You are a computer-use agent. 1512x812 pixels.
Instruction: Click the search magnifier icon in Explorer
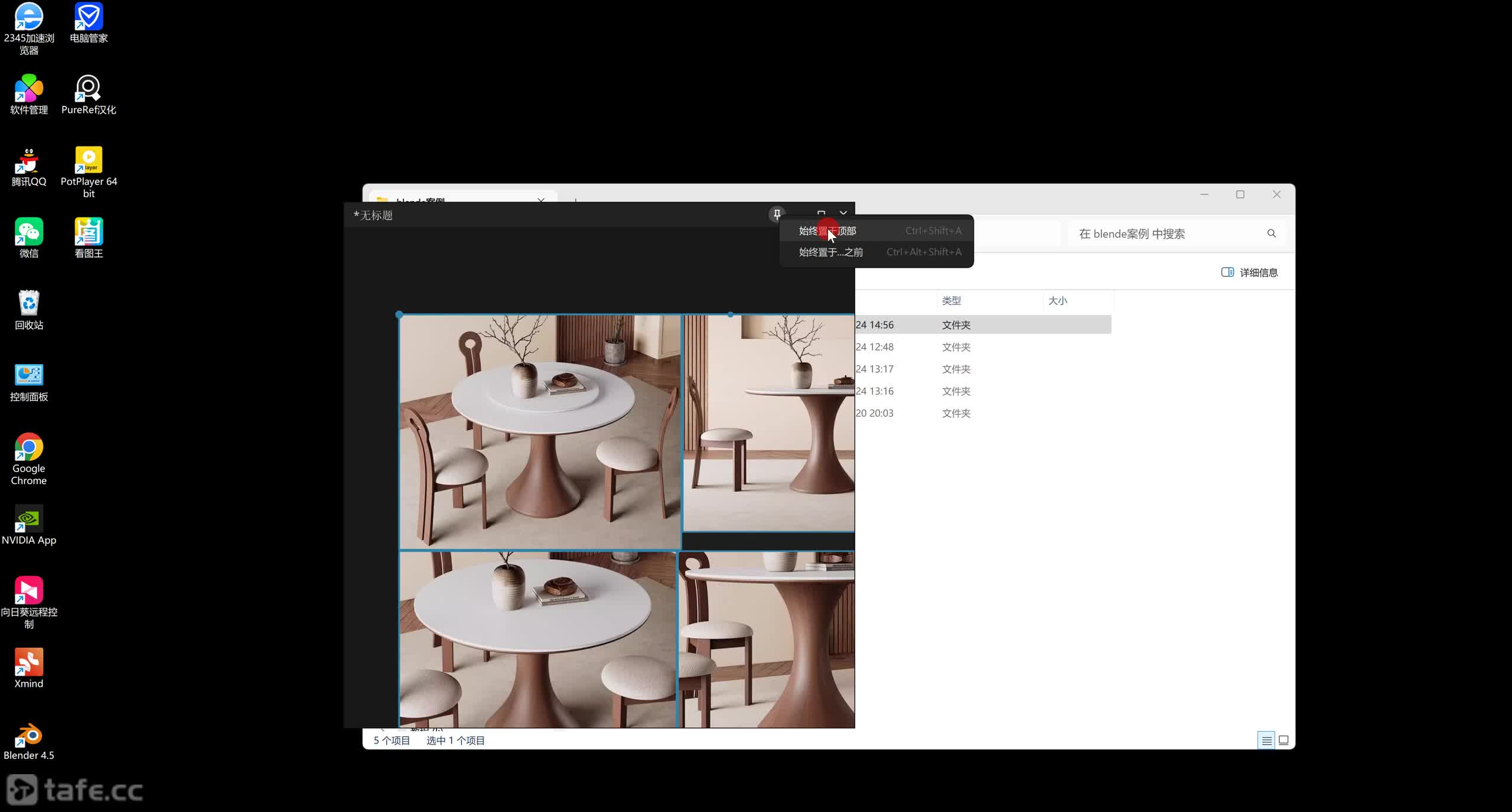1271,233
